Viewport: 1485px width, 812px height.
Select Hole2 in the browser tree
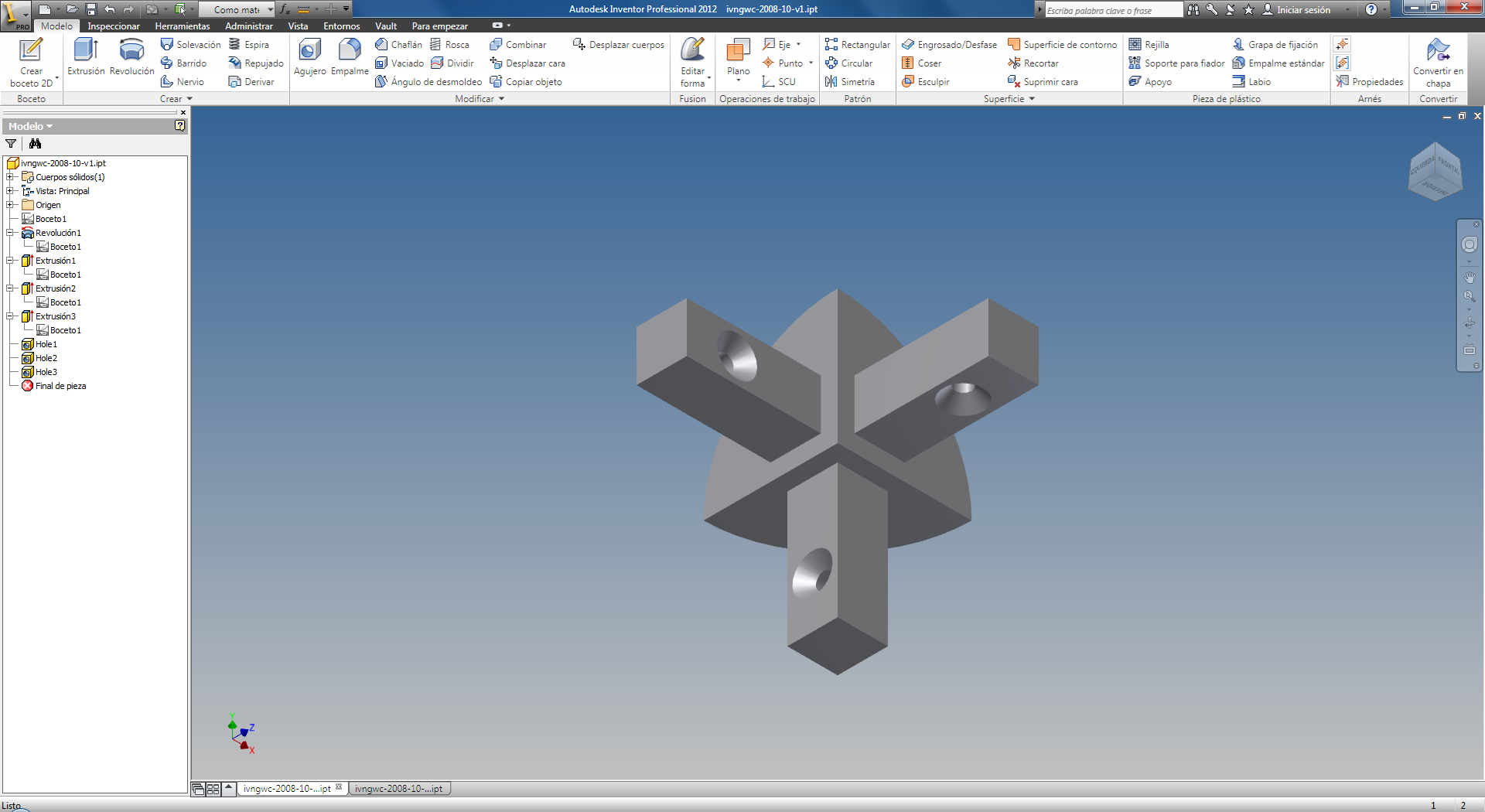[46, 358]
